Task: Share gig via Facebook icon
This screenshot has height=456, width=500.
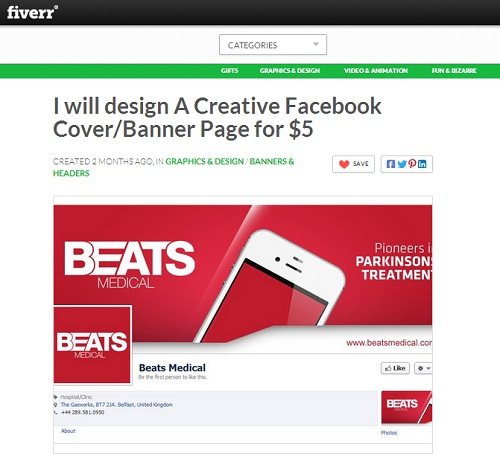Action: tap(391, 164)
